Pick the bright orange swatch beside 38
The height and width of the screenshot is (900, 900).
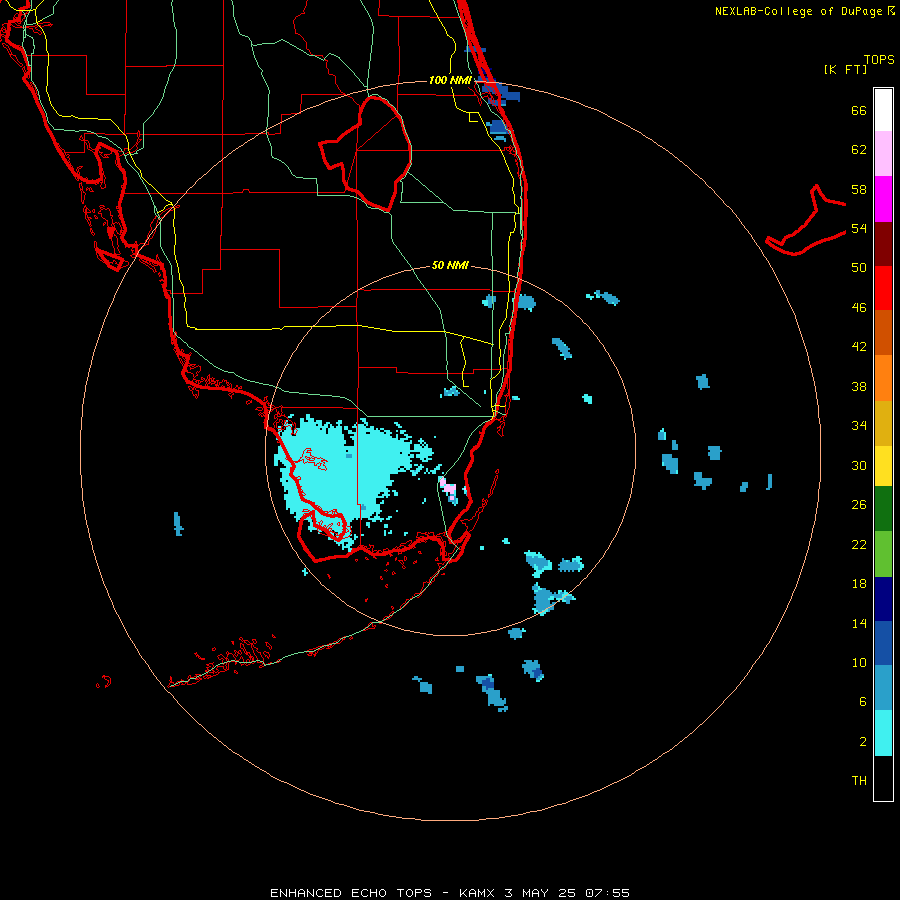pos(883,378)
